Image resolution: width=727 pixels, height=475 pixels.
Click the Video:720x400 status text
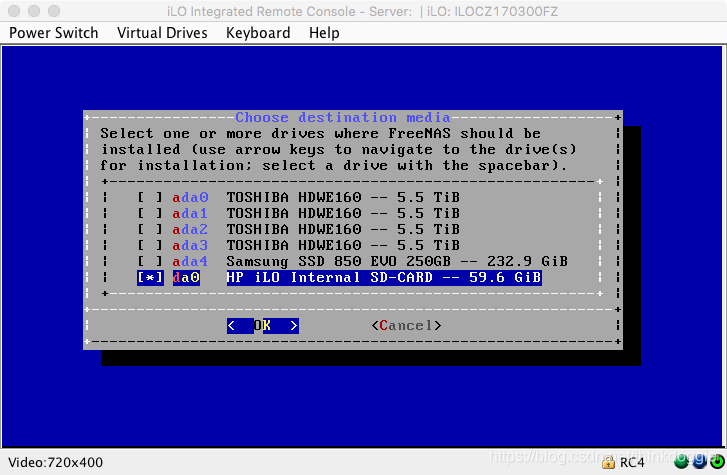56,462
